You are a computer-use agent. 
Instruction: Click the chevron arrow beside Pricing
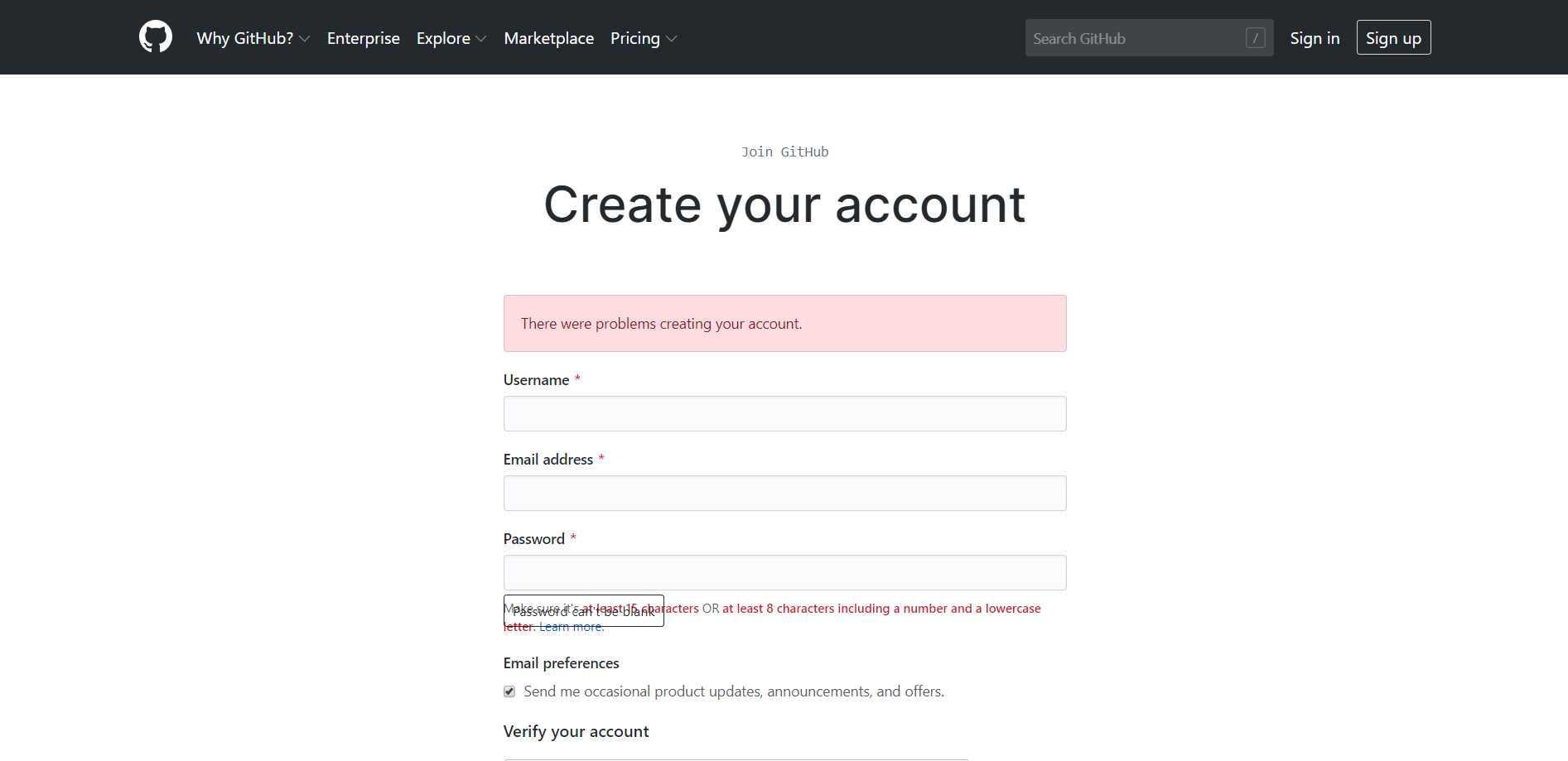point(671,39)
